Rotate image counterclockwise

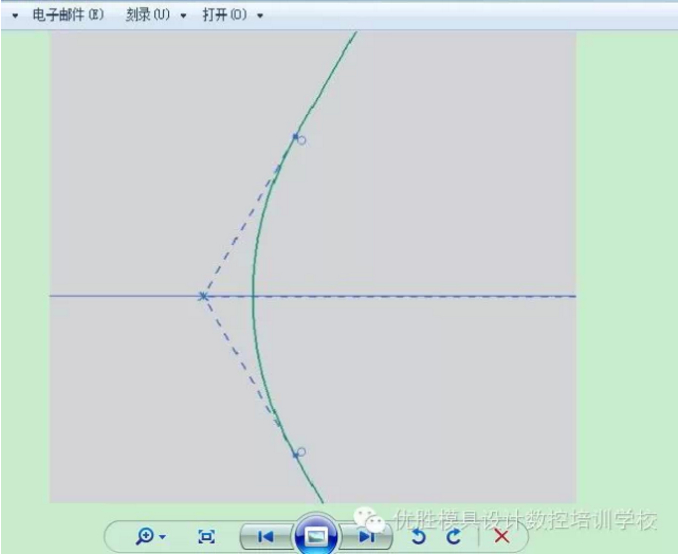pos(419,537)
